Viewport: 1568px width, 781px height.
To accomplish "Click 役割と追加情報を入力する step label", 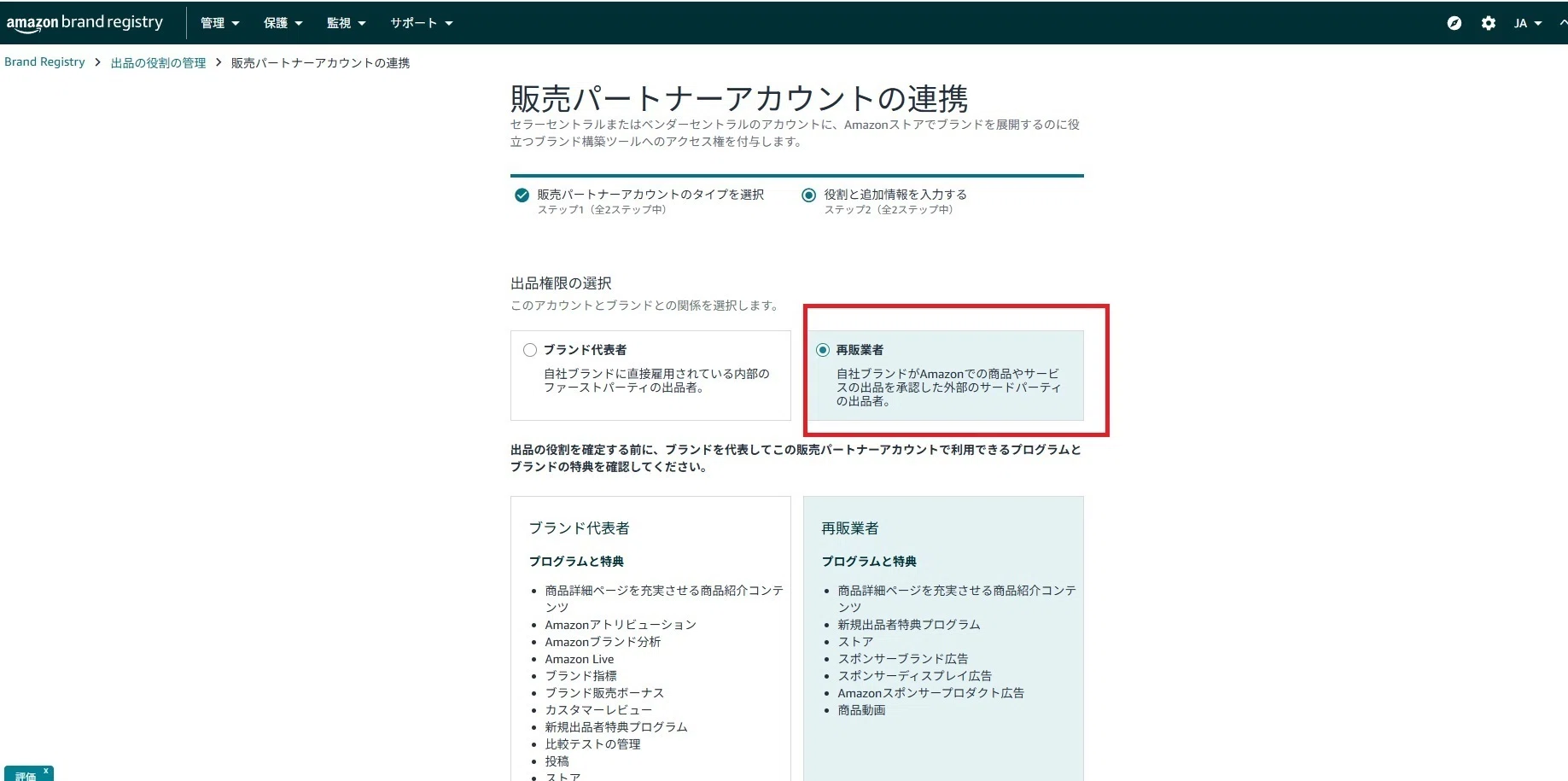I will point(895,195).
